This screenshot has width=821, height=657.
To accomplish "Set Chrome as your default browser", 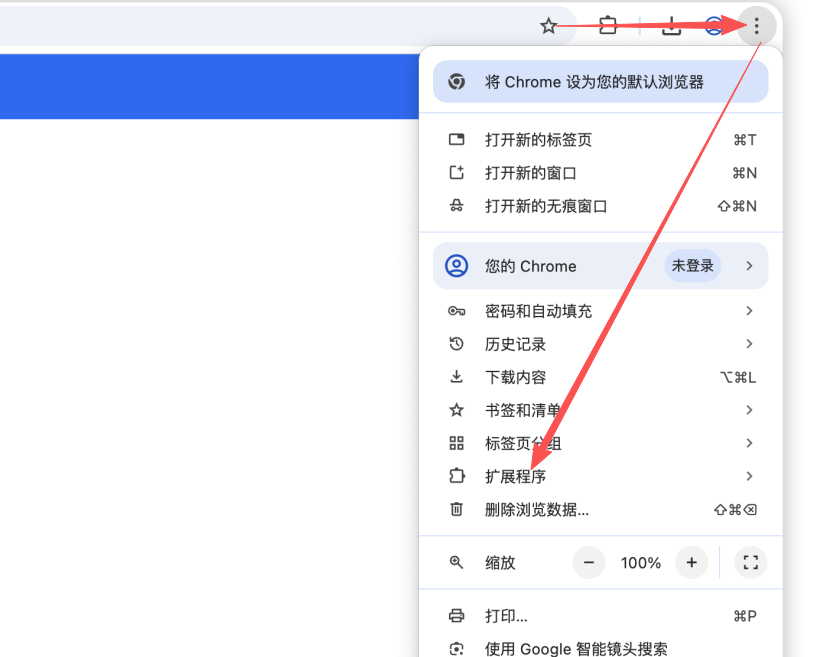I will pyautogui.click(x=601, y=82).
